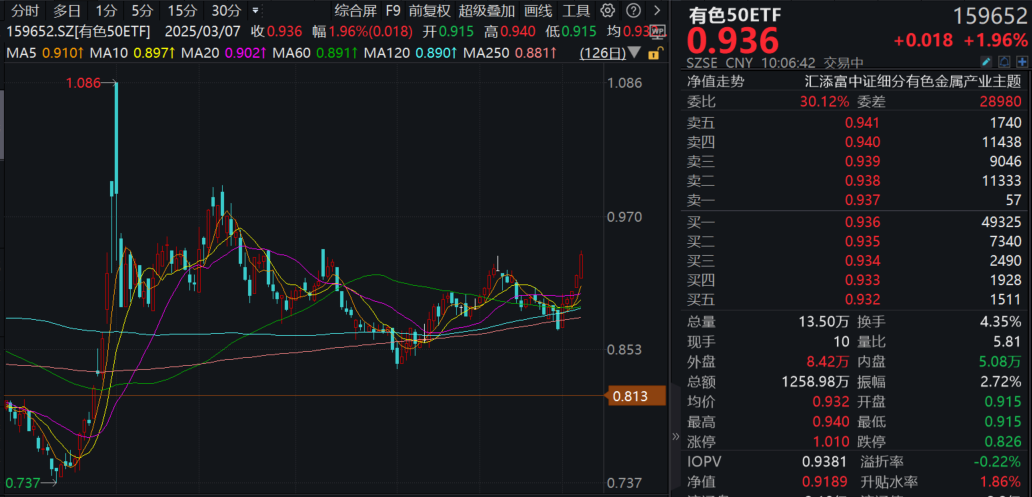Click 买一 volume 49325
This screenshot has width=1032, height=497.
[1000, 222]
